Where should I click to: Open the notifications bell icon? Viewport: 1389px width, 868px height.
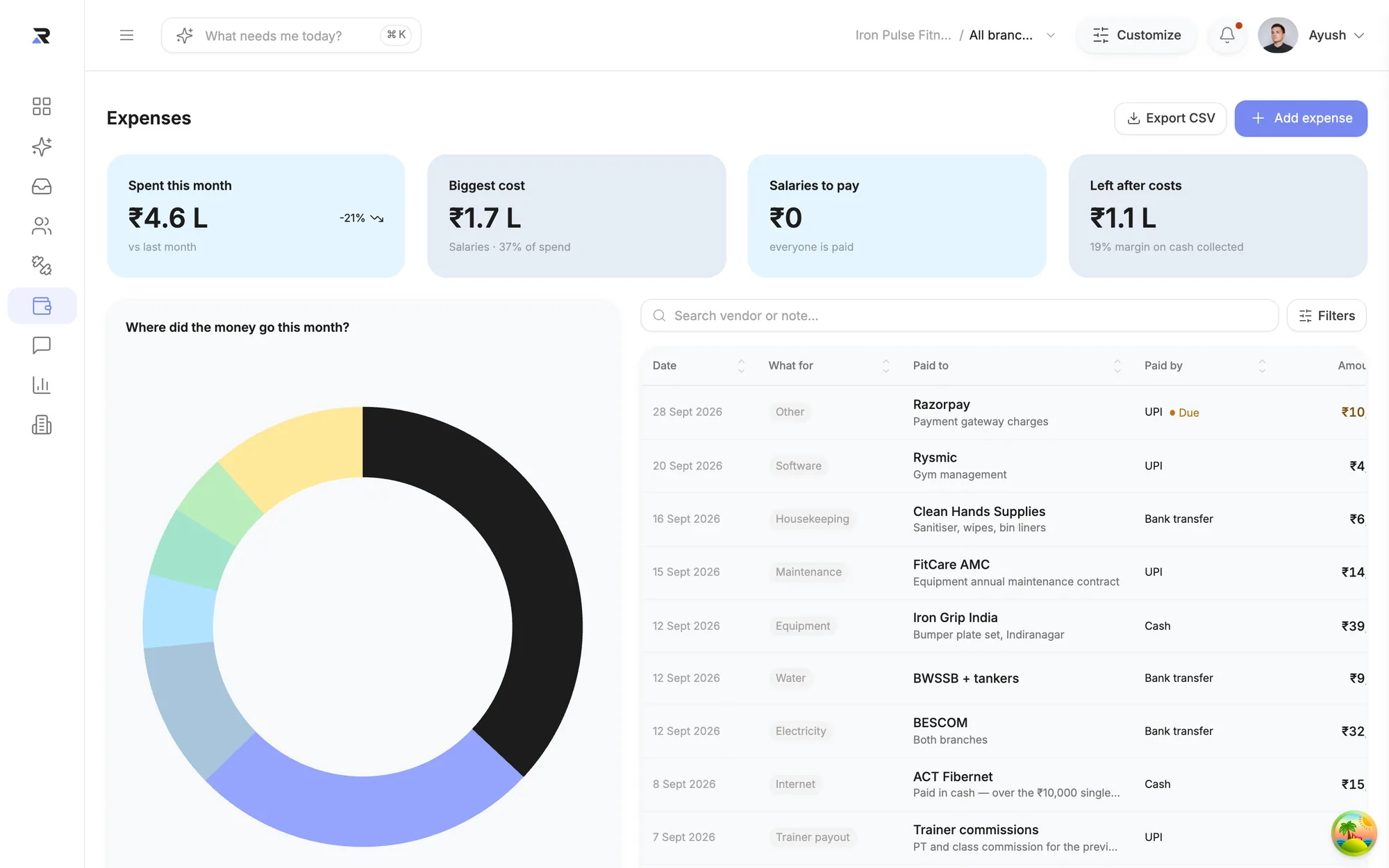[1227, 35]
